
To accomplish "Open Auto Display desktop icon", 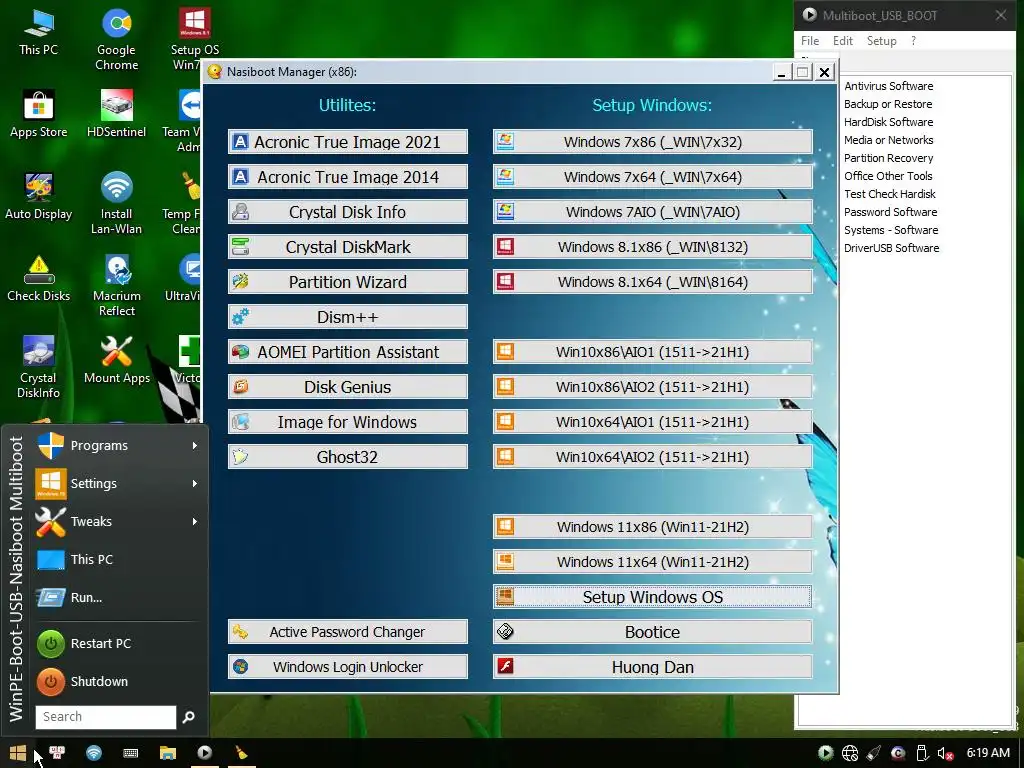I will click(x=39, y=196).
